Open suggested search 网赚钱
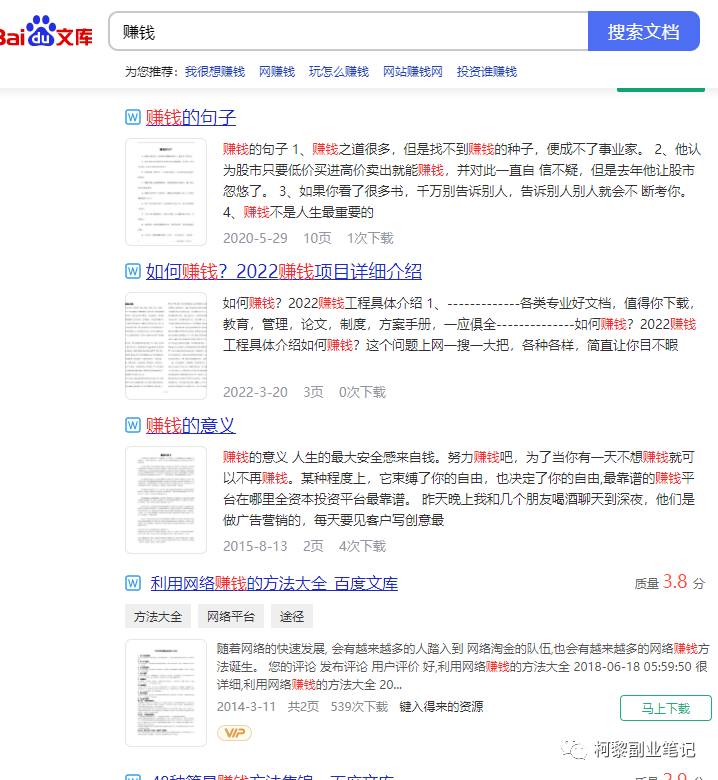718x780 pixels. point(277,72)
